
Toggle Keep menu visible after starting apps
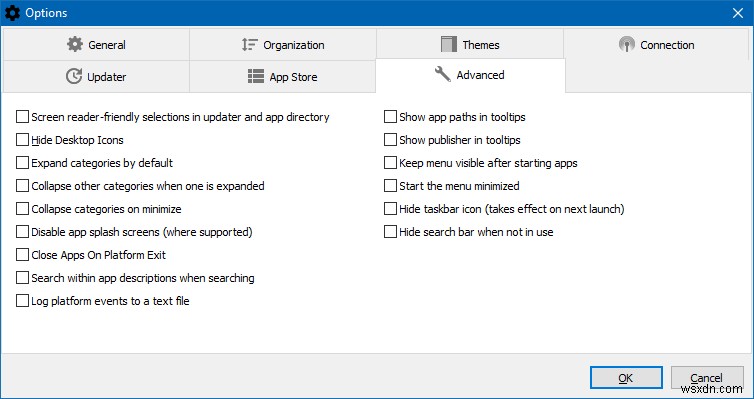pos(390,163)
